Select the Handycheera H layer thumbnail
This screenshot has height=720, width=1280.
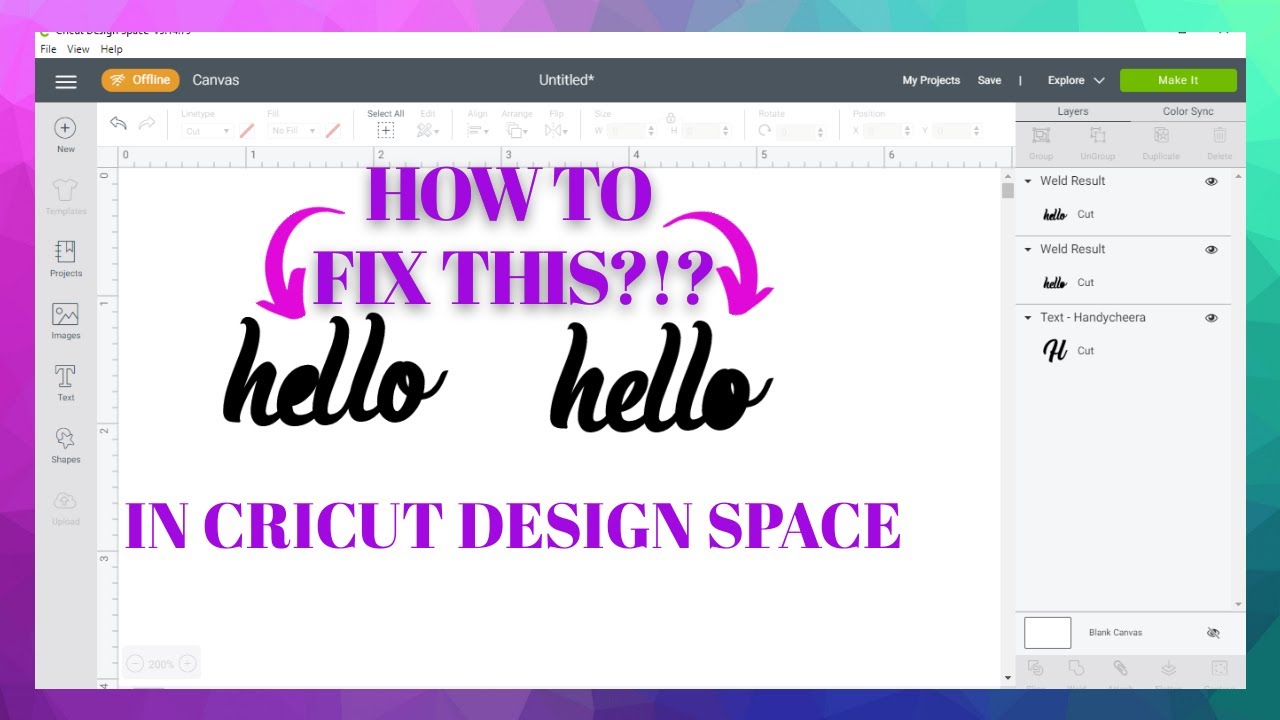pos(1055,351)
